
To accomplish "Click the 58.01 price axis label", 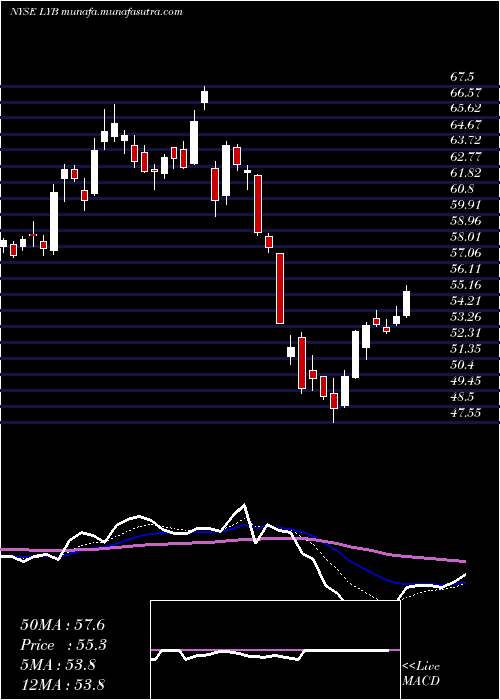I will pos(465,237).
